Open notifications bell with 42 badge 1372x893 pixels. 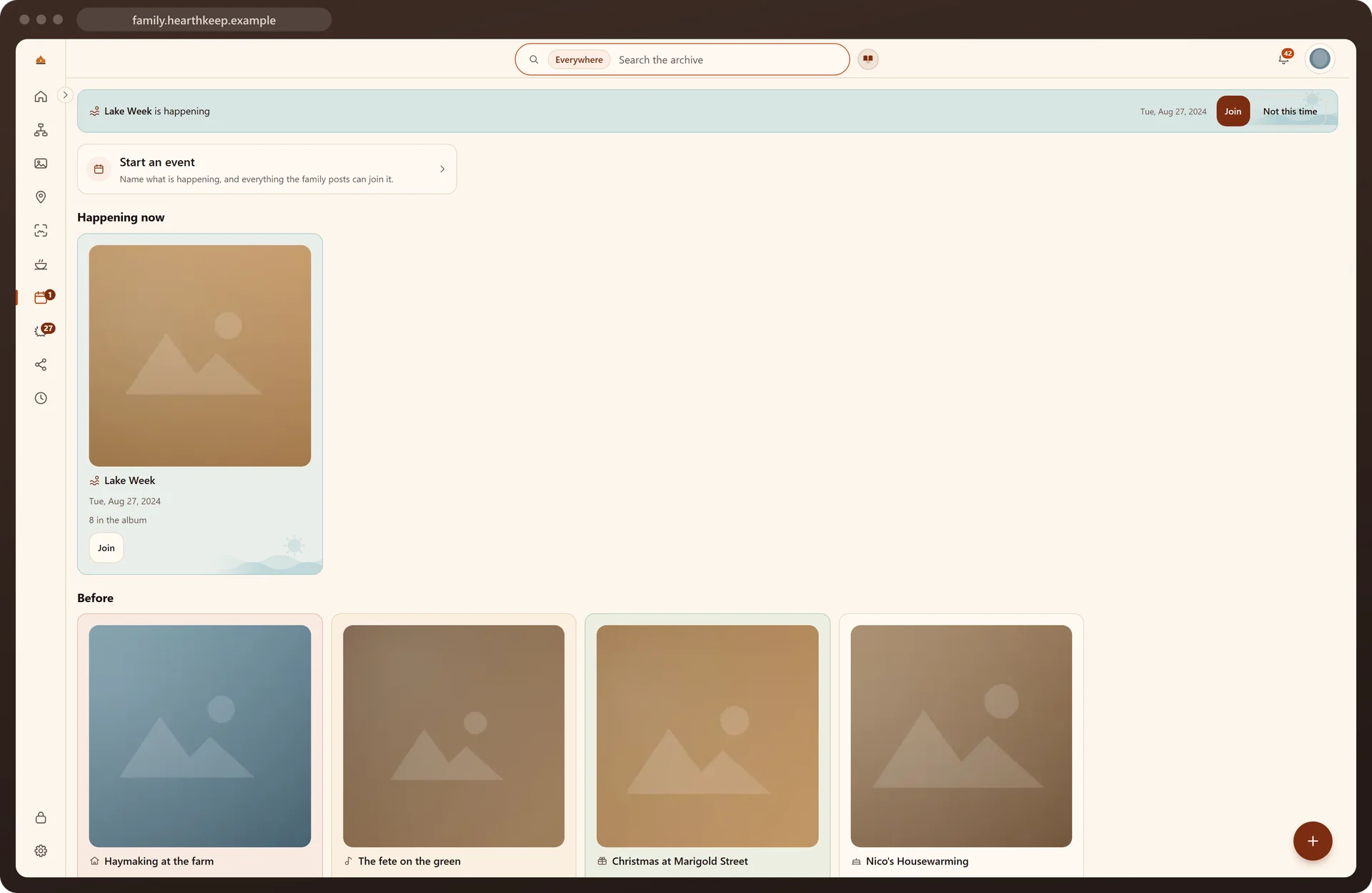(1284, 59)
